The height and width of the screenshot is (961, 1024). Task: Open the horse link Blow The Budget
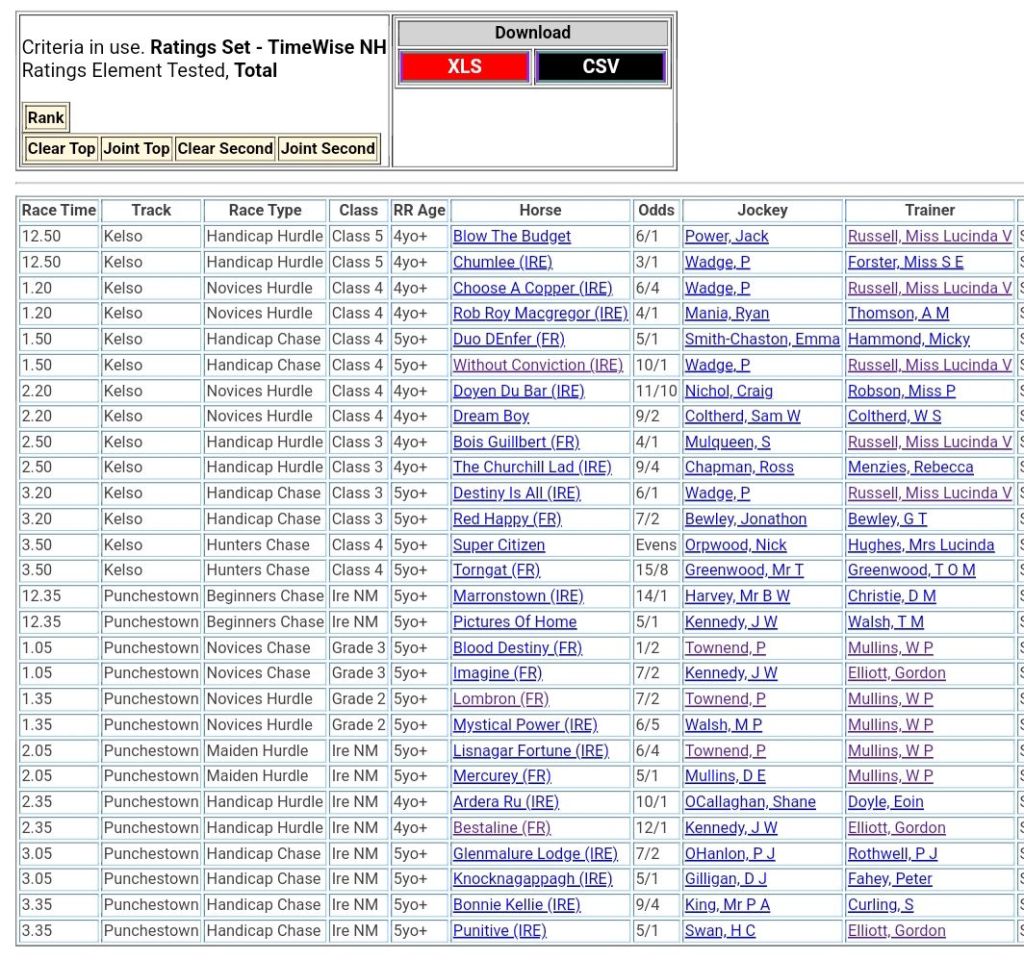[x=511, y=237]
